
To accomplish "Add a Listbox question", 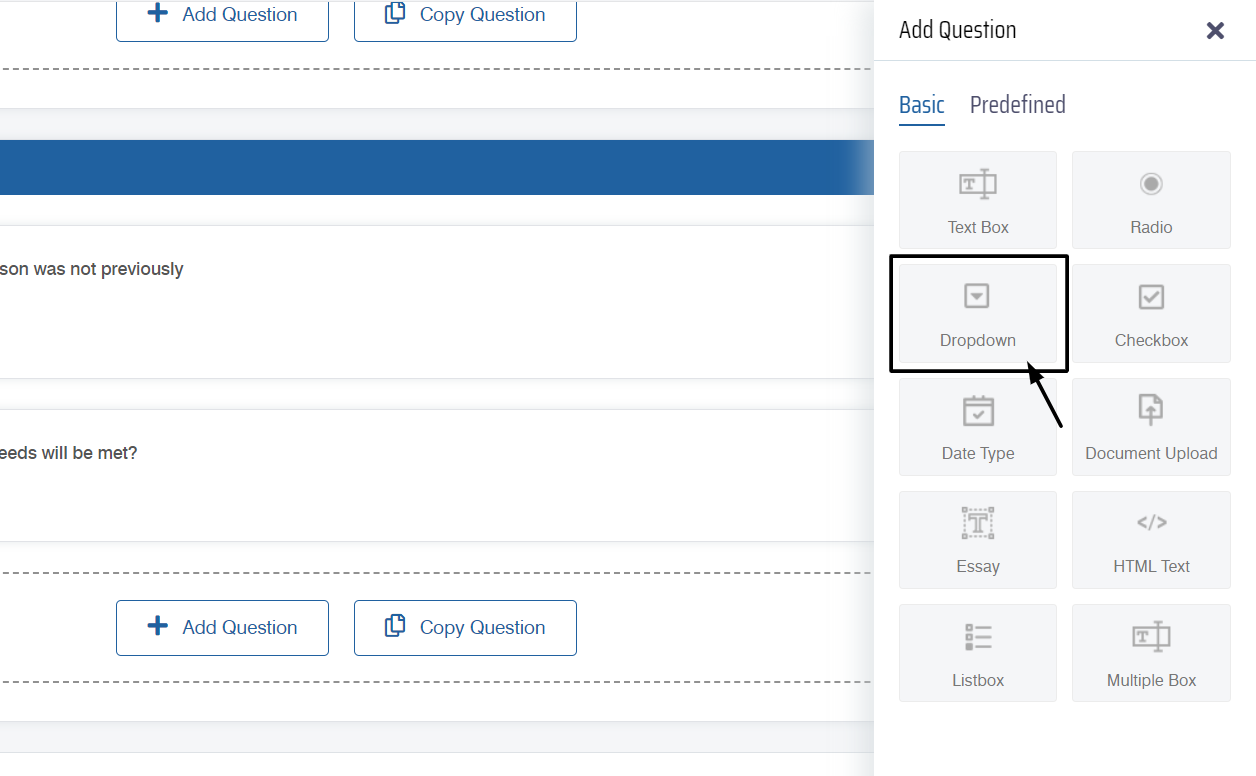I will 977,653.
